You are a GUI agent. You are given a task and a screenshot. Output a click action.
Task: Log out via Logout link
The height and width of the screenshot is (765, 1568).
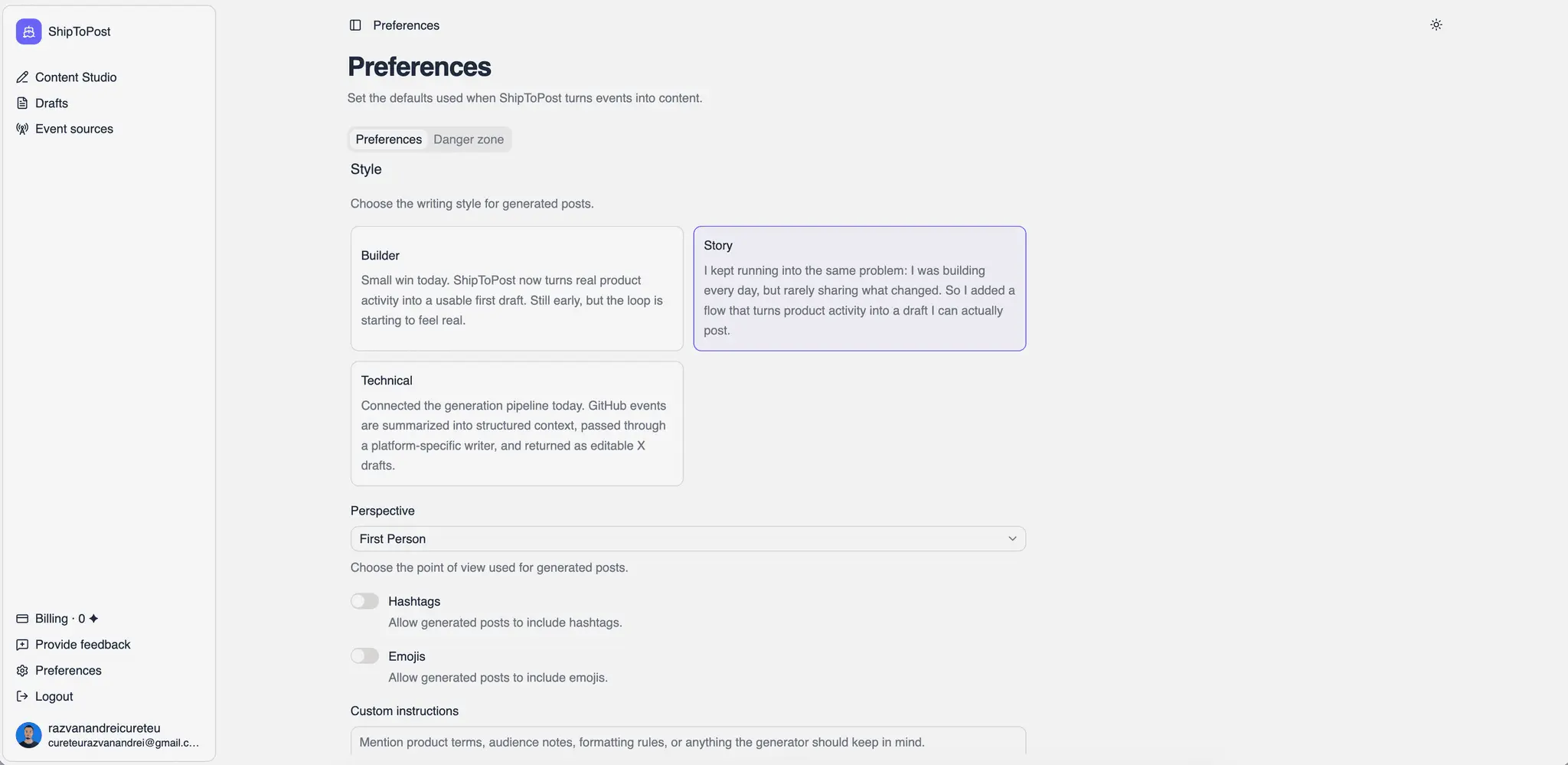coord(54,697)
